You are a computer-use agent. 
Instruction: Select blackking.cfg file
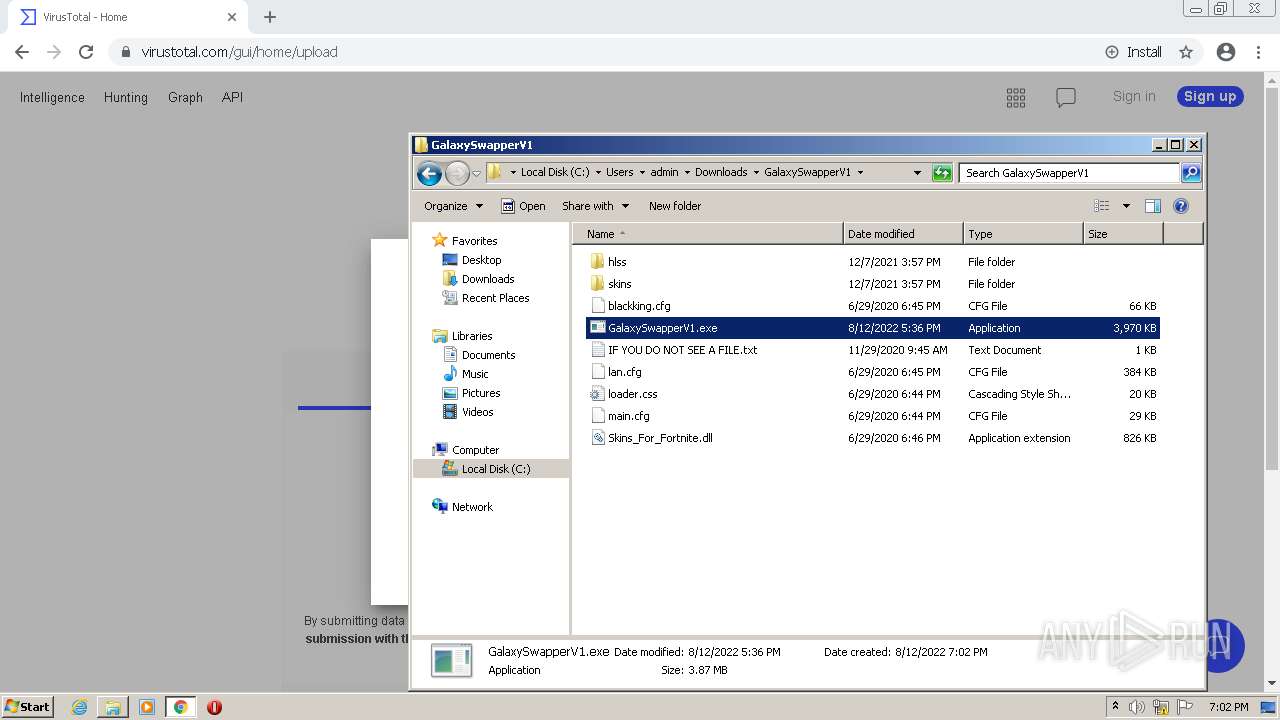pyautogui.click(x=872, y=306)
